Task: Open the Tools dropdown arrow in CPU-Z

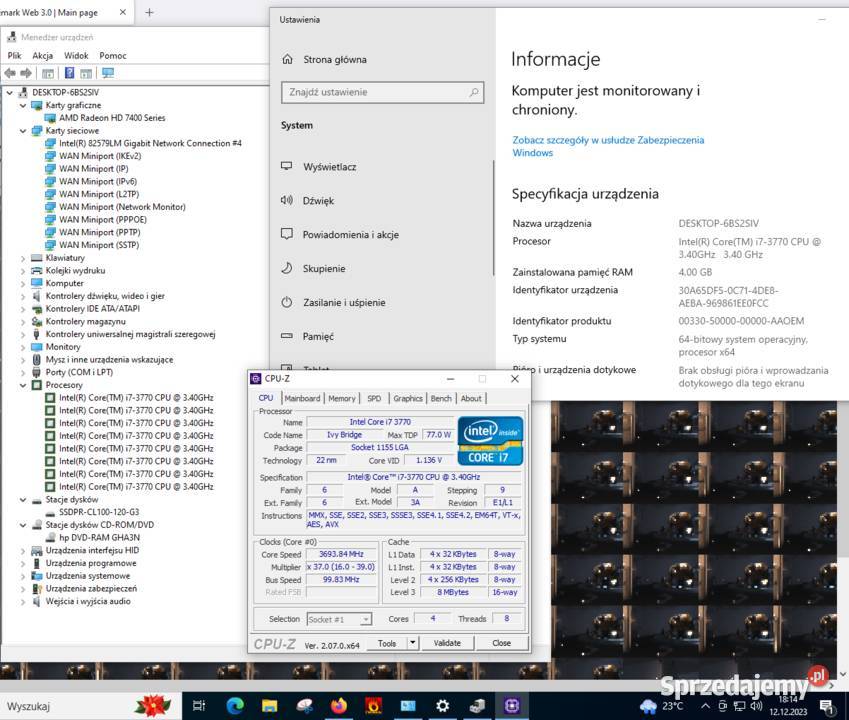Action: (413, 643)
